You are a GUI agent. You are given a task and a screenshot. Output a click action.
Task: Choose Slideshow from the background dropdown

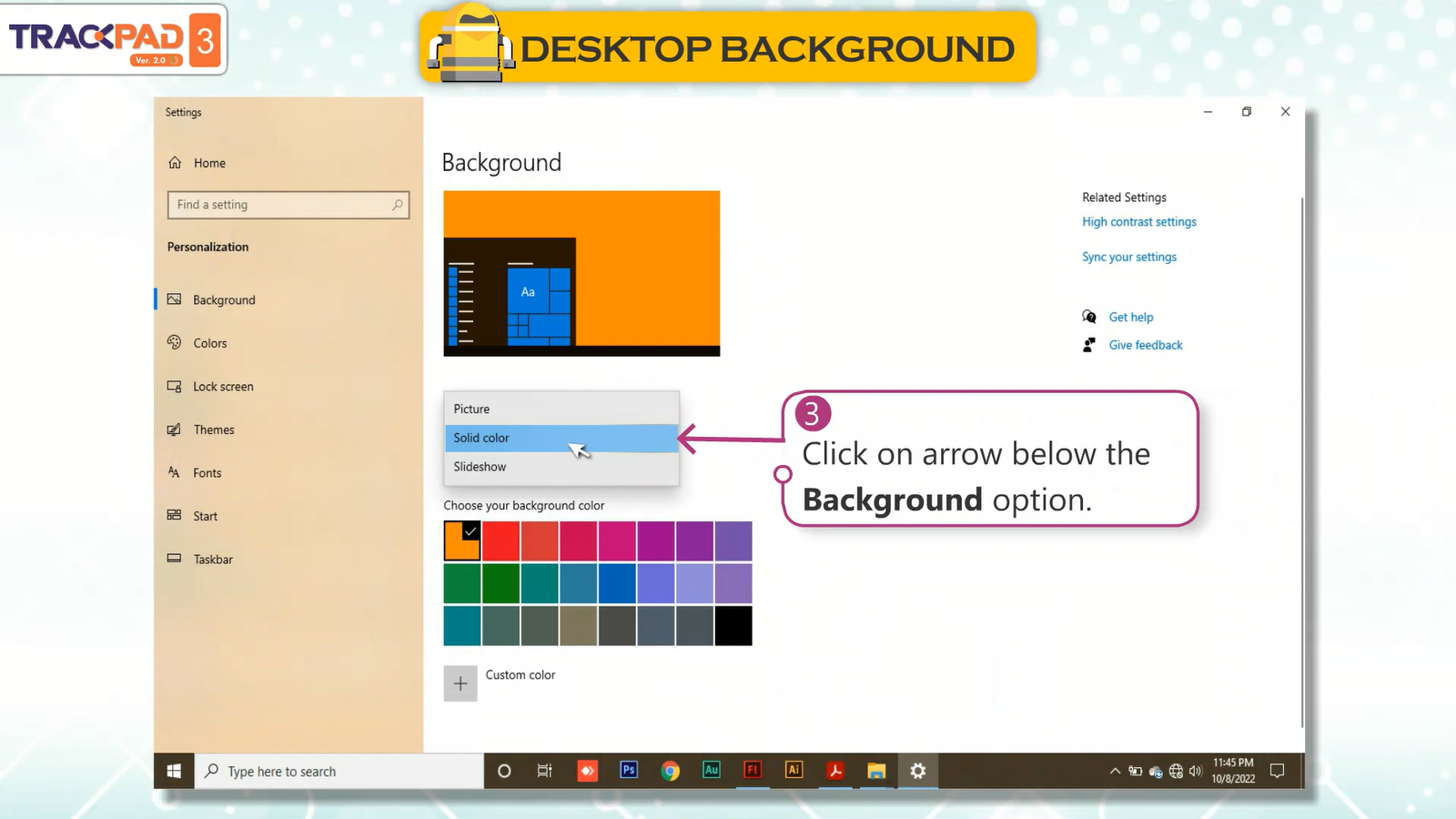[561, 467]
